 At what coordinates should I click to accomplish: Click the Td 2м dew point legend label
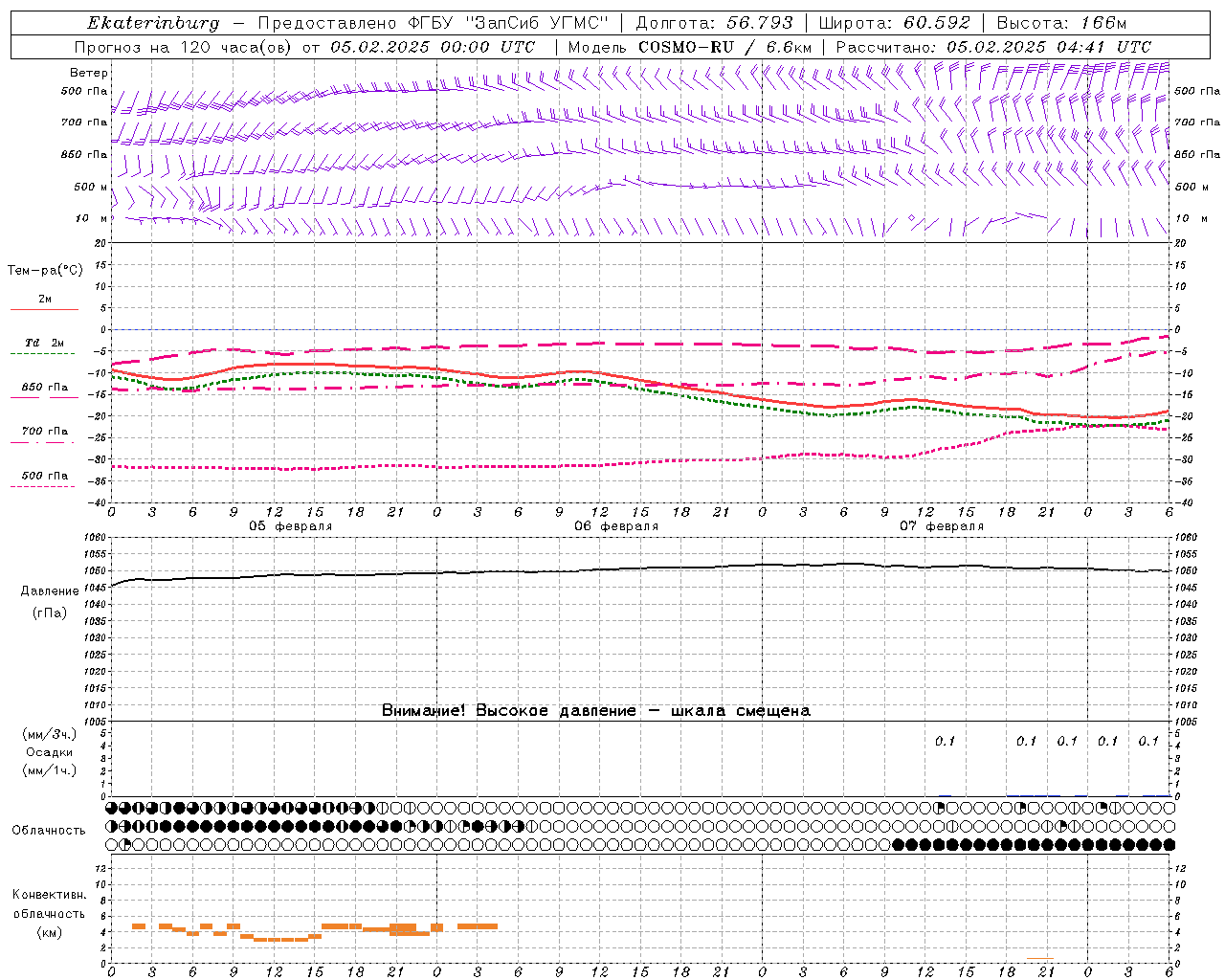pos(45,343)
